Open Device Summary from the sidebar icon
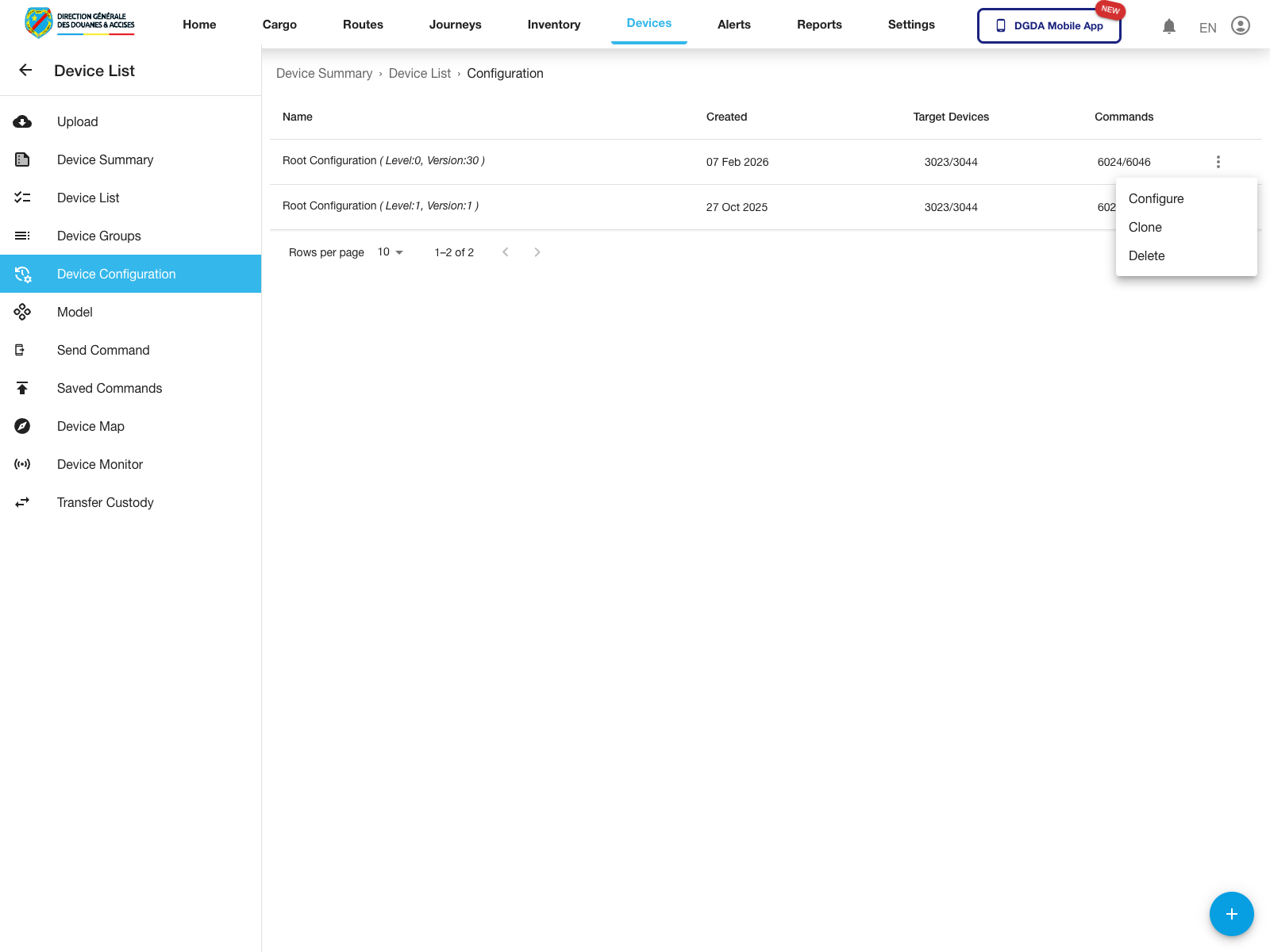 pyautogui.click(x=23, y=159)
